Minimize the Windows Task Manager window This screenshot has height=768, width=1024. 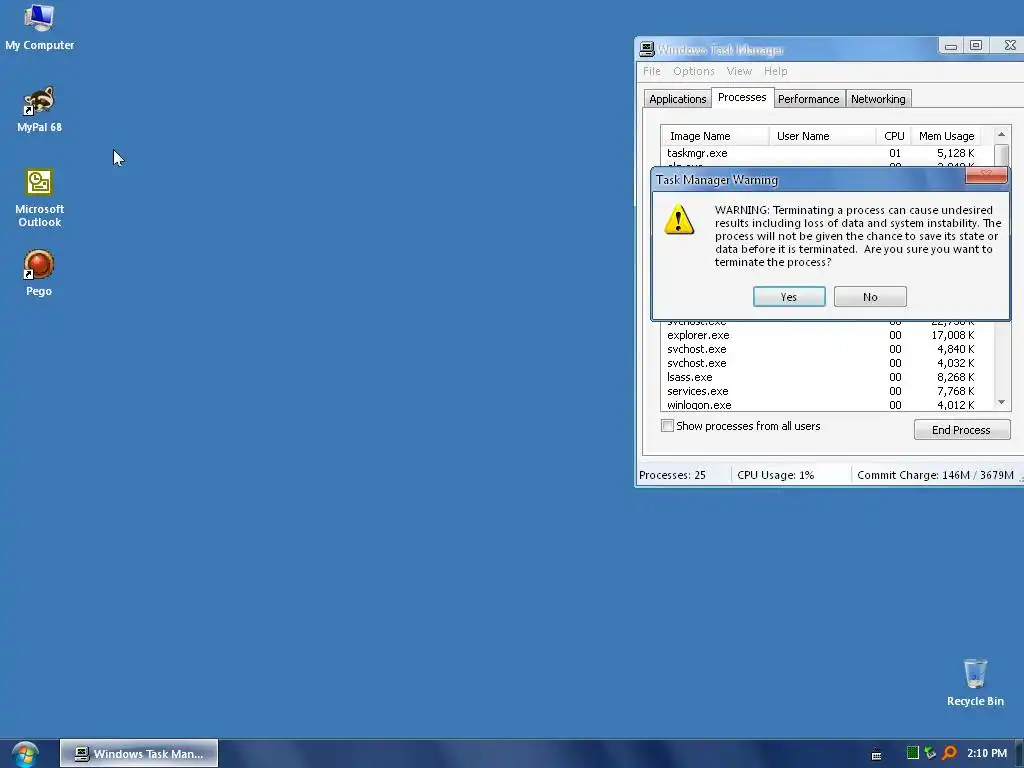(x=951, y=46)
